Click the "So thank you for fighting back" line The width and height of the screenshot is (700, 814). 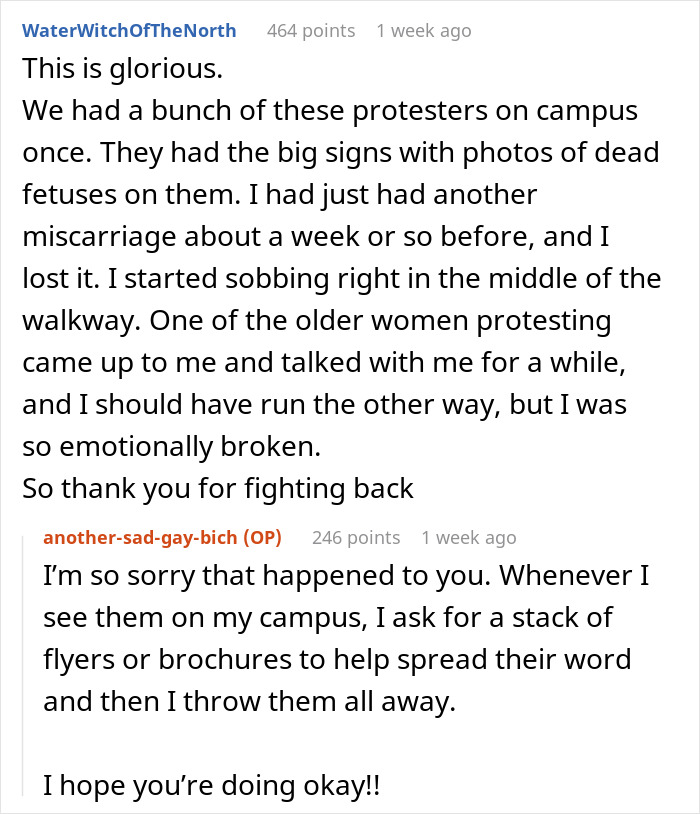(217, 488)
